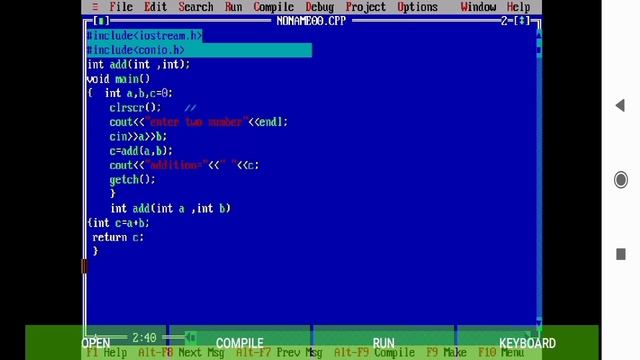Click the scrollbar up arrow at top right
This screenshot has width=640, height=360.
click(x=539, y=36)
